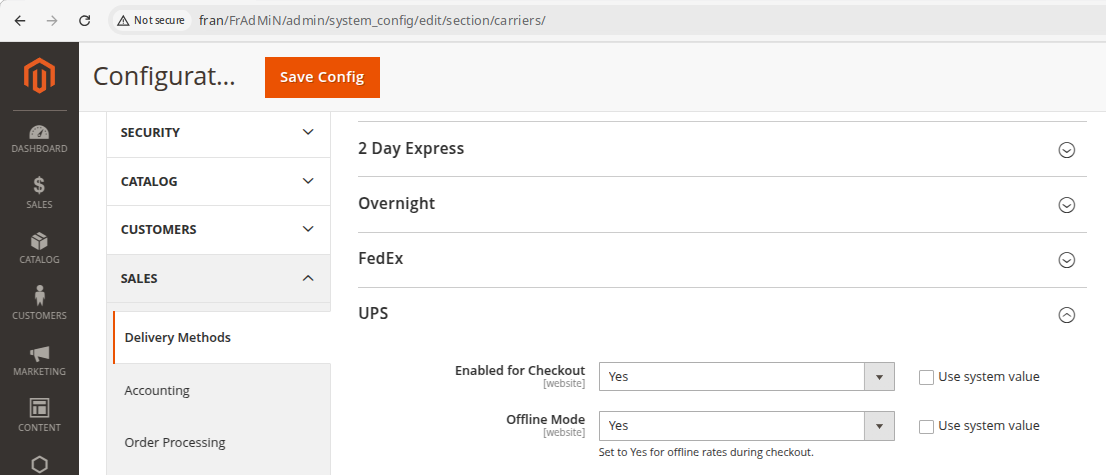Click the Magento logo icon
Viewport: 1106px width, 475px height.
tap(39, 76)
